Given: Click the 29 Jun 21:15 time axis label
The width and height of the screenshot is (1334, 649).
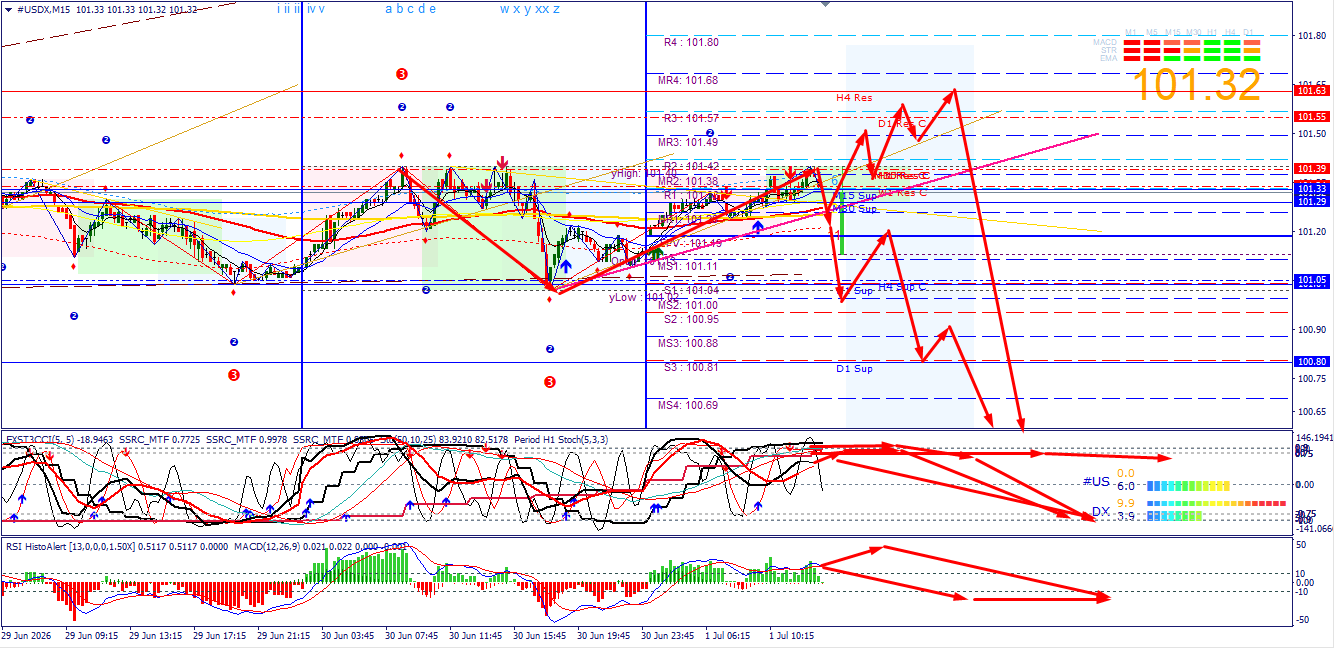Looking at the screenshot, I should 284,635.
